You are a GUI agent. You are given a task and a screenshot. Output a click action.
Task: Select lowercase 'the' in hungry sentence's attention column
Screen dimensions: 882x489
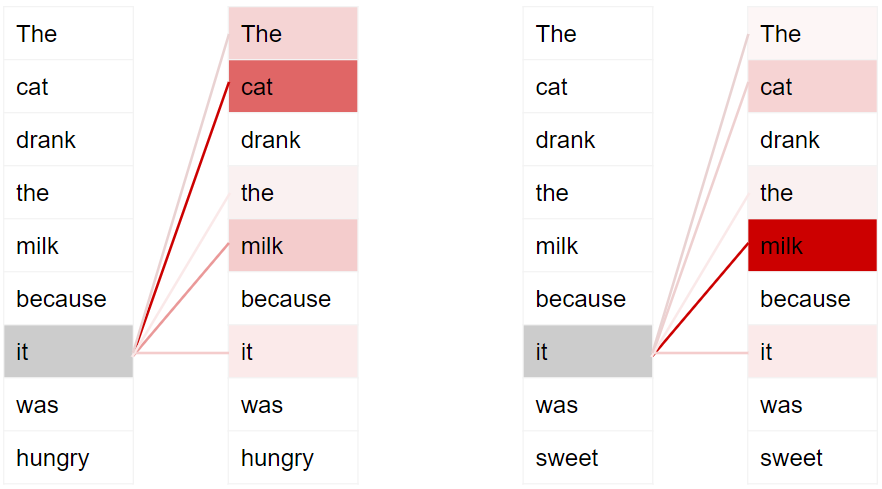pyautogui.click(x=292, y=193)
